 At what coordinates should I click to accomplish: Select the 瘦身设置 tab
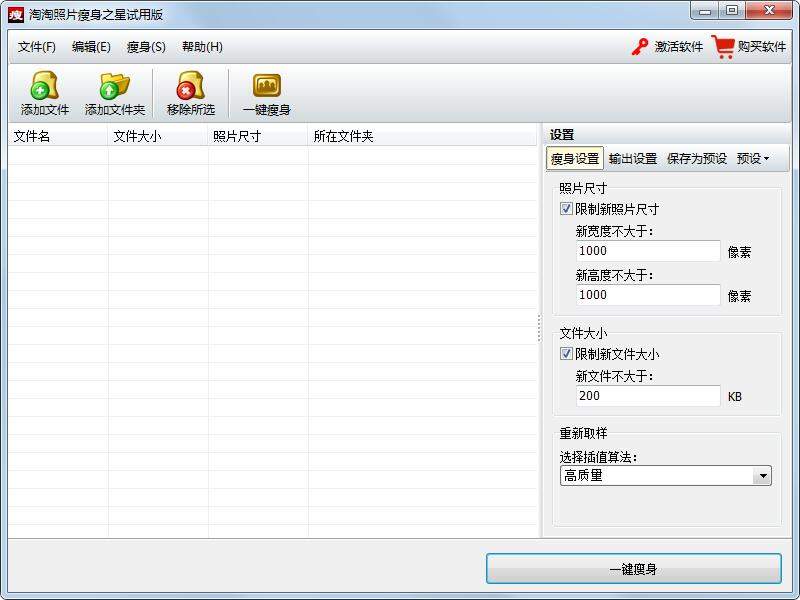tap(577, 156)
